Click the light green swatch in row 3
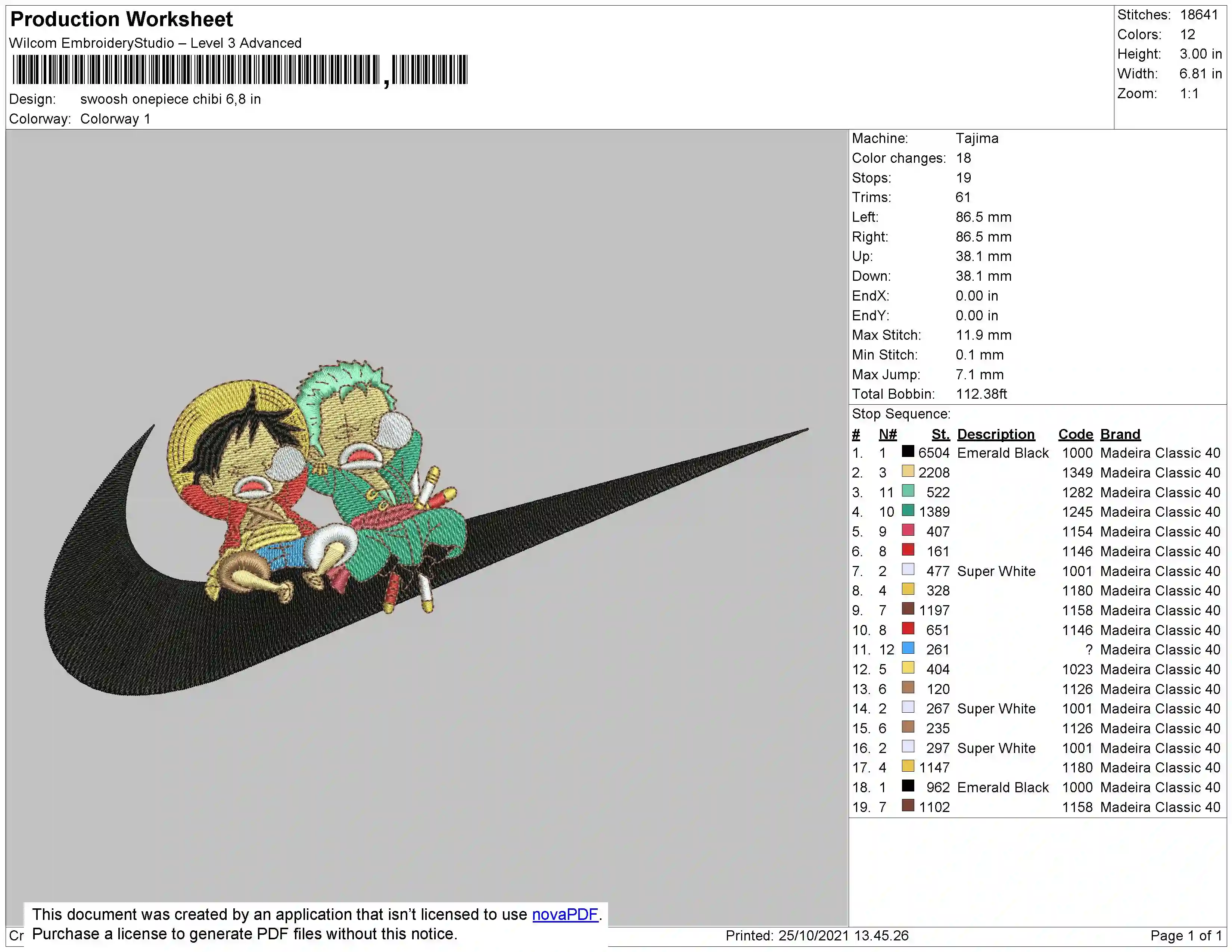The image size is (1232, 952). pyautogui.click(x=908, y=491)
